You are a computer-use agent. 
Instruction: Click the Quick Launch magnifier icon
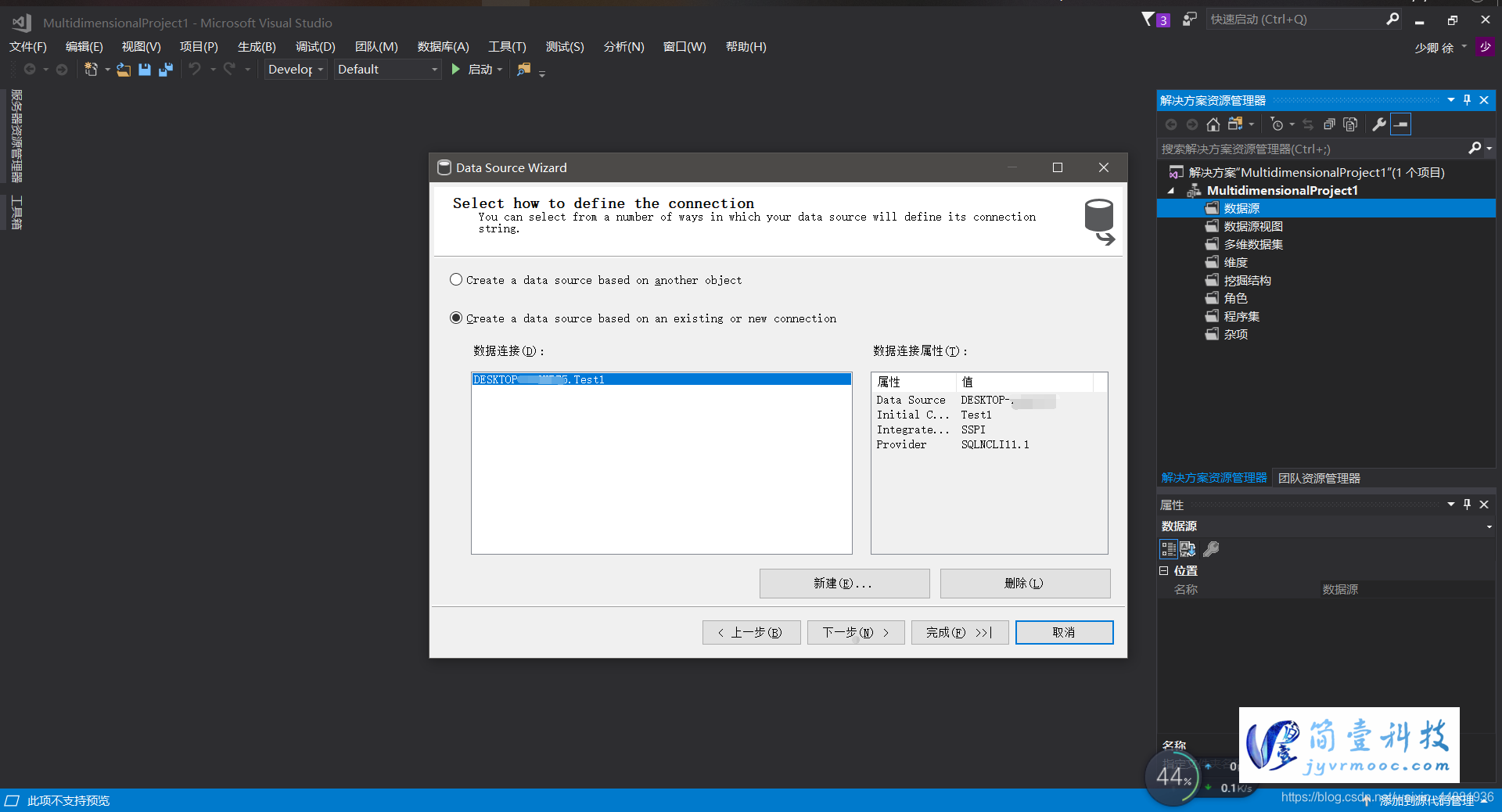click(1392, 19)
